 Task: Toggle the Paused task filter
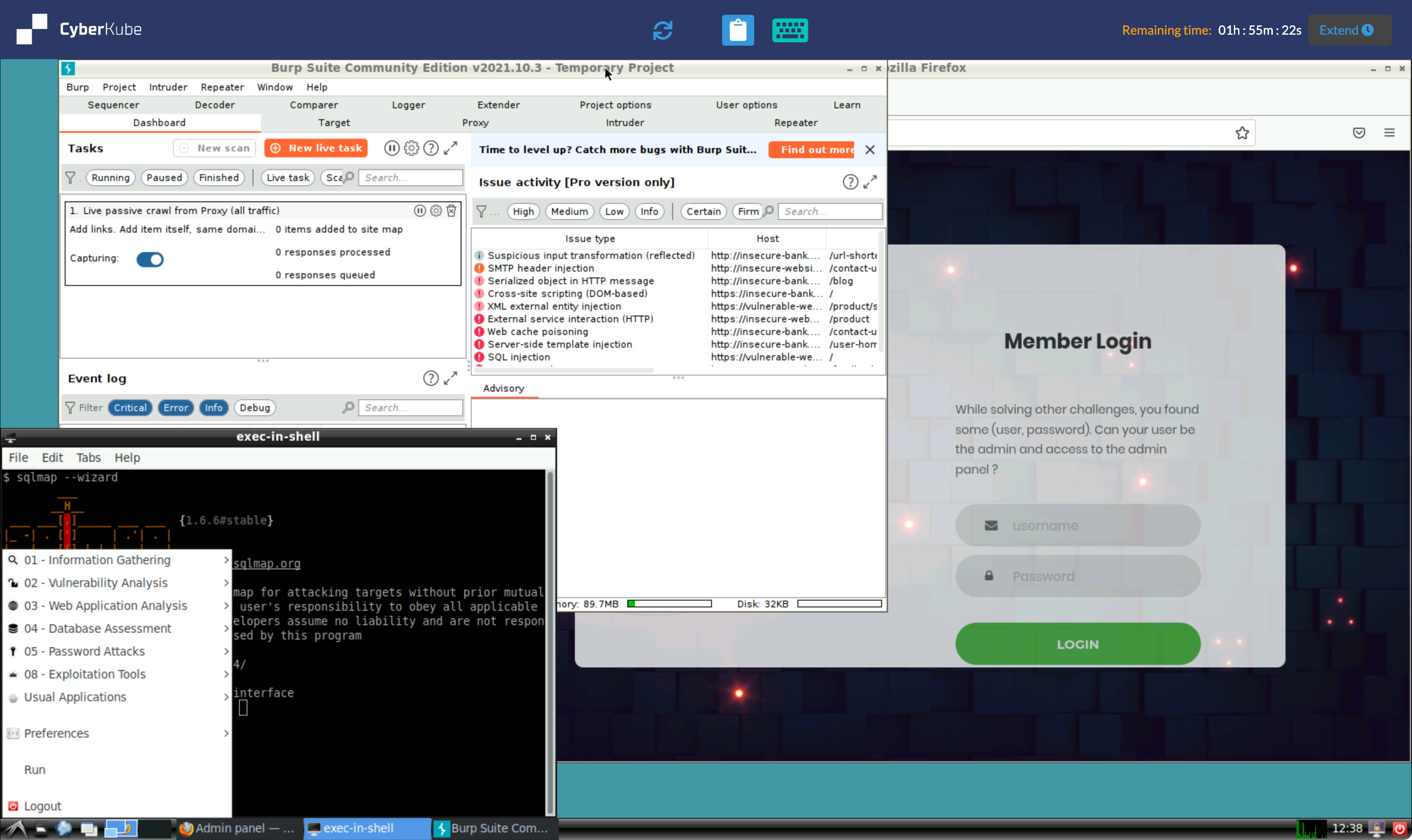tap(164, 178)
